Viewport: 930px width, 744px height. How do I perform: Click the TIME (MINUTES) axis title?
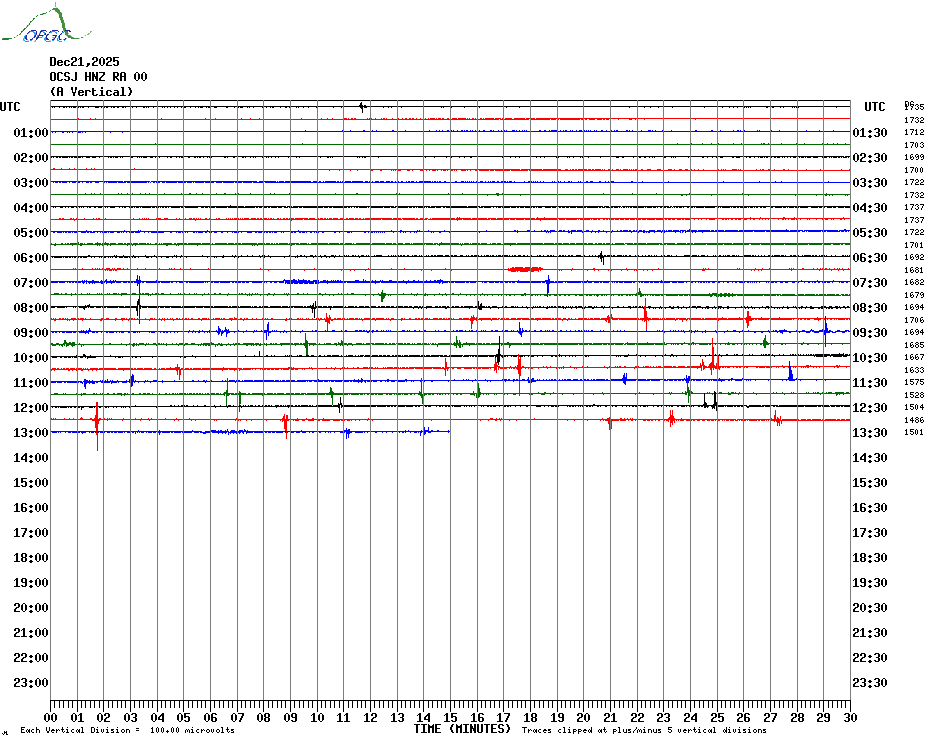point(462,729)
